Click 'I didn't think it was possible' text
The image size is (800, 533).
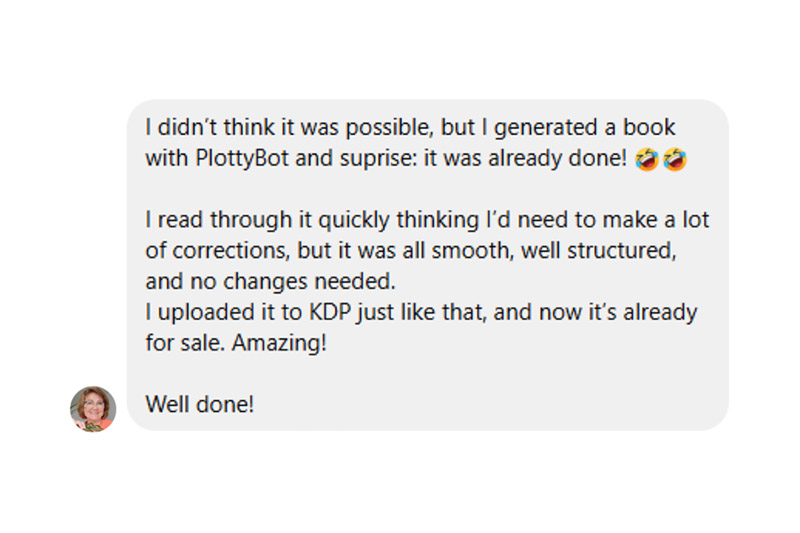289,128
